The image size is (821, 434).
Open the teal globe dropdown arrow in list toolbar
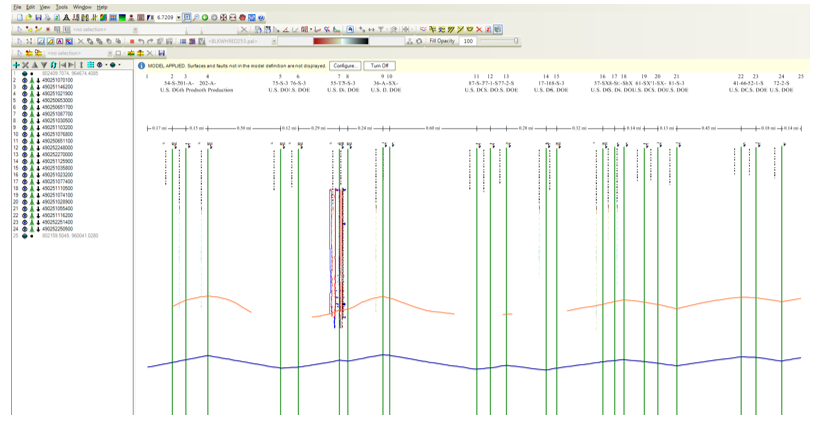pyautogui.click(x=119, y=65)
